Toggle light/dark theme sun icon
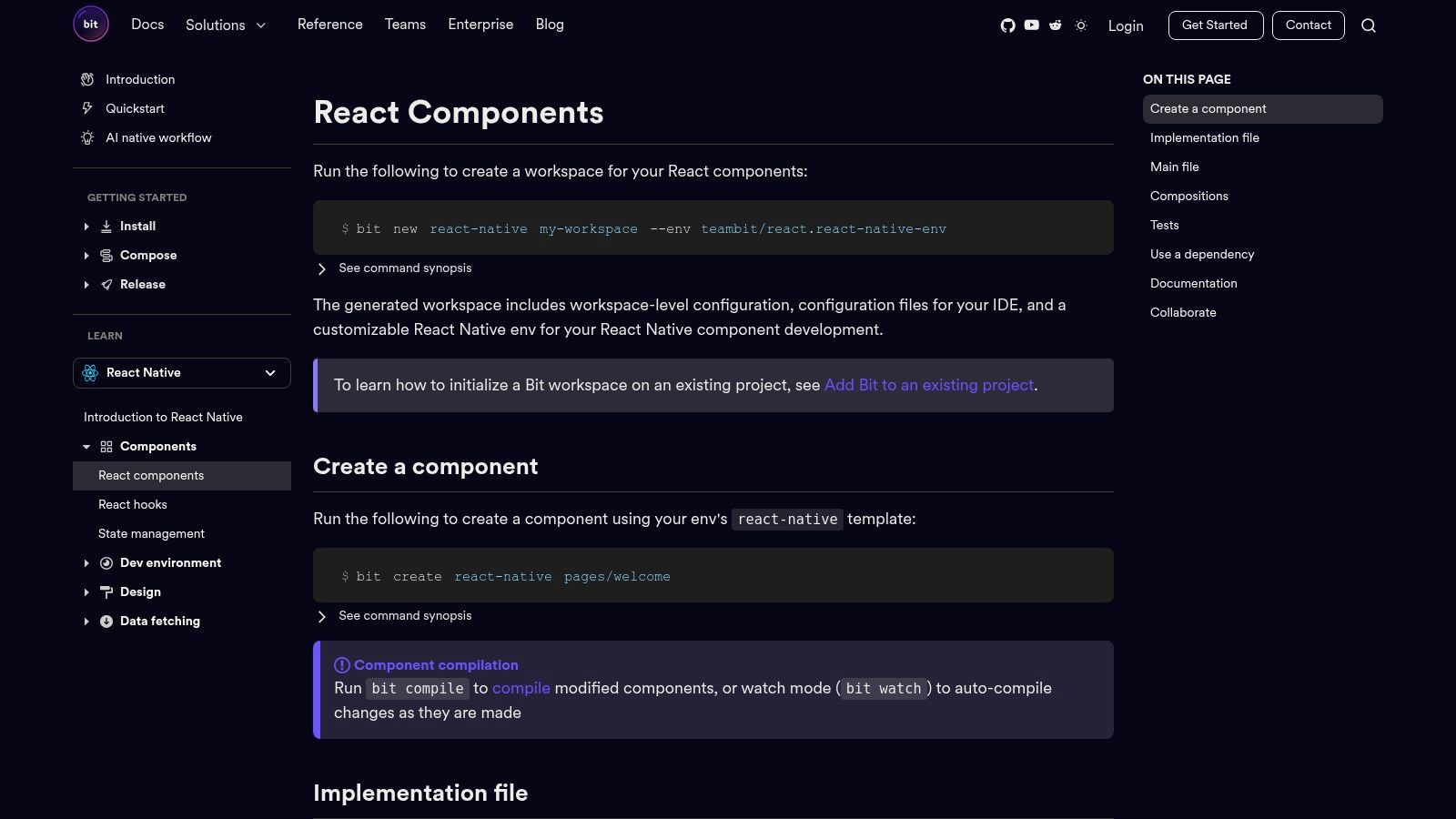The height and width of the screenshot is (819, 1456). (x=1081, y=25)
